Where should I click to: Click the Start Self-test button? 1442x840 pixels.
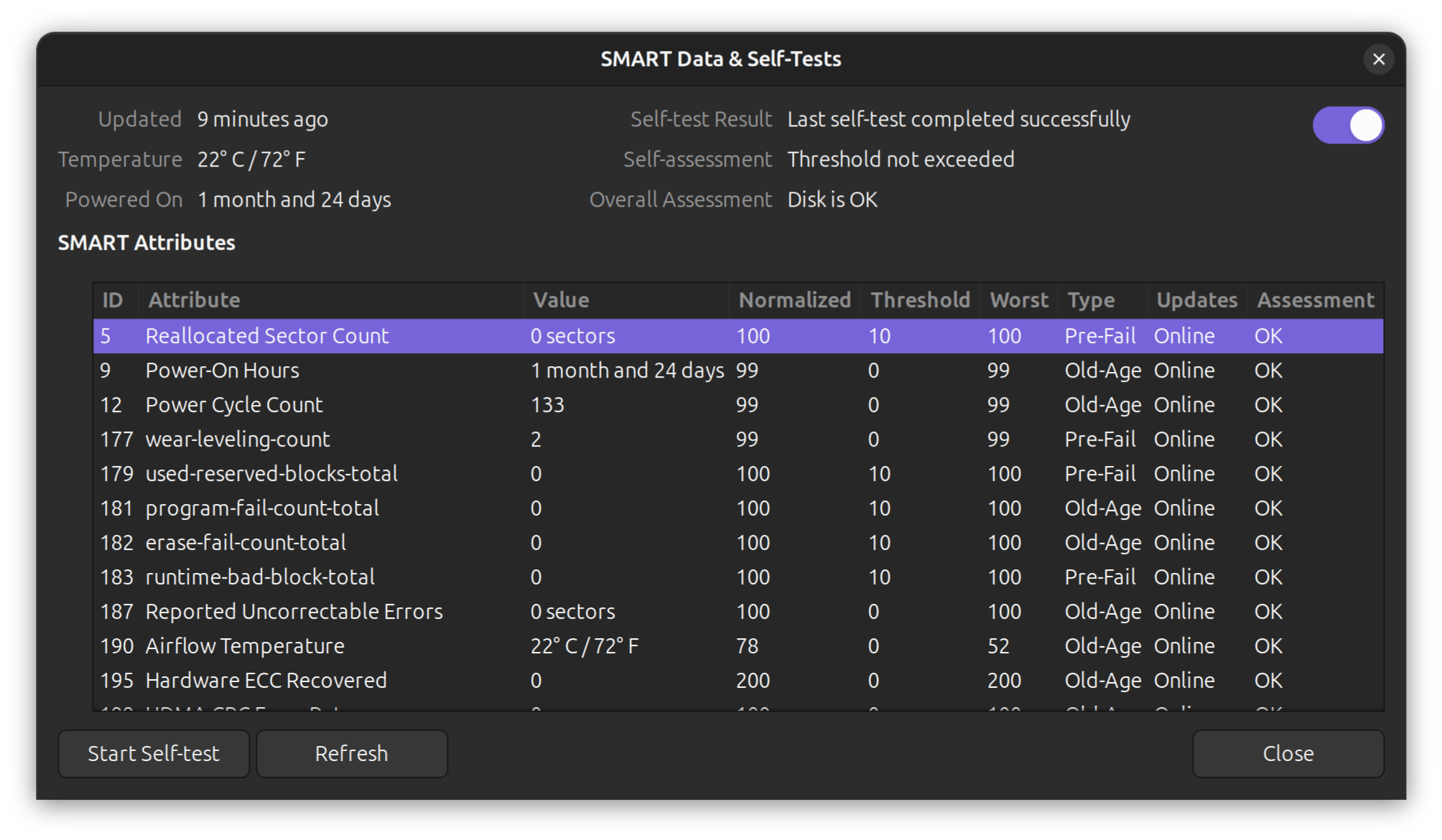tap(154, 753)
